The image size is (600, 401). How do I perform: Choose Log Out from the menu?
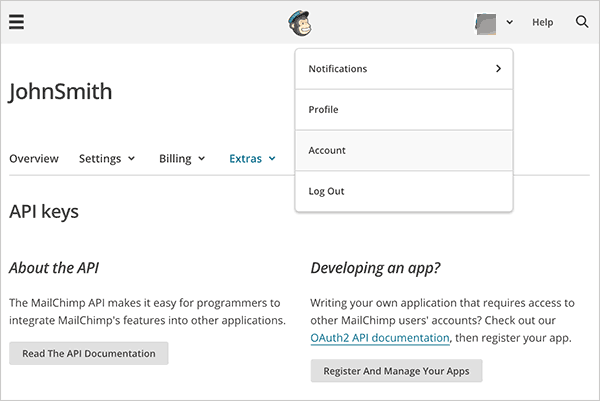pos(404,191)
